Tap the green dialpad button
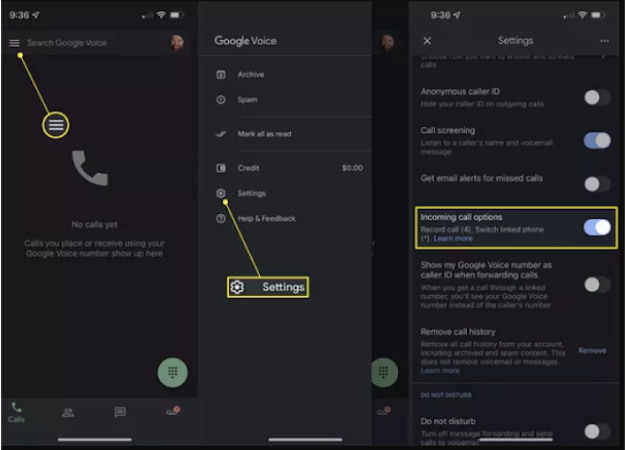The width and height of the screenshot is (625, 450). click(173, 372)
